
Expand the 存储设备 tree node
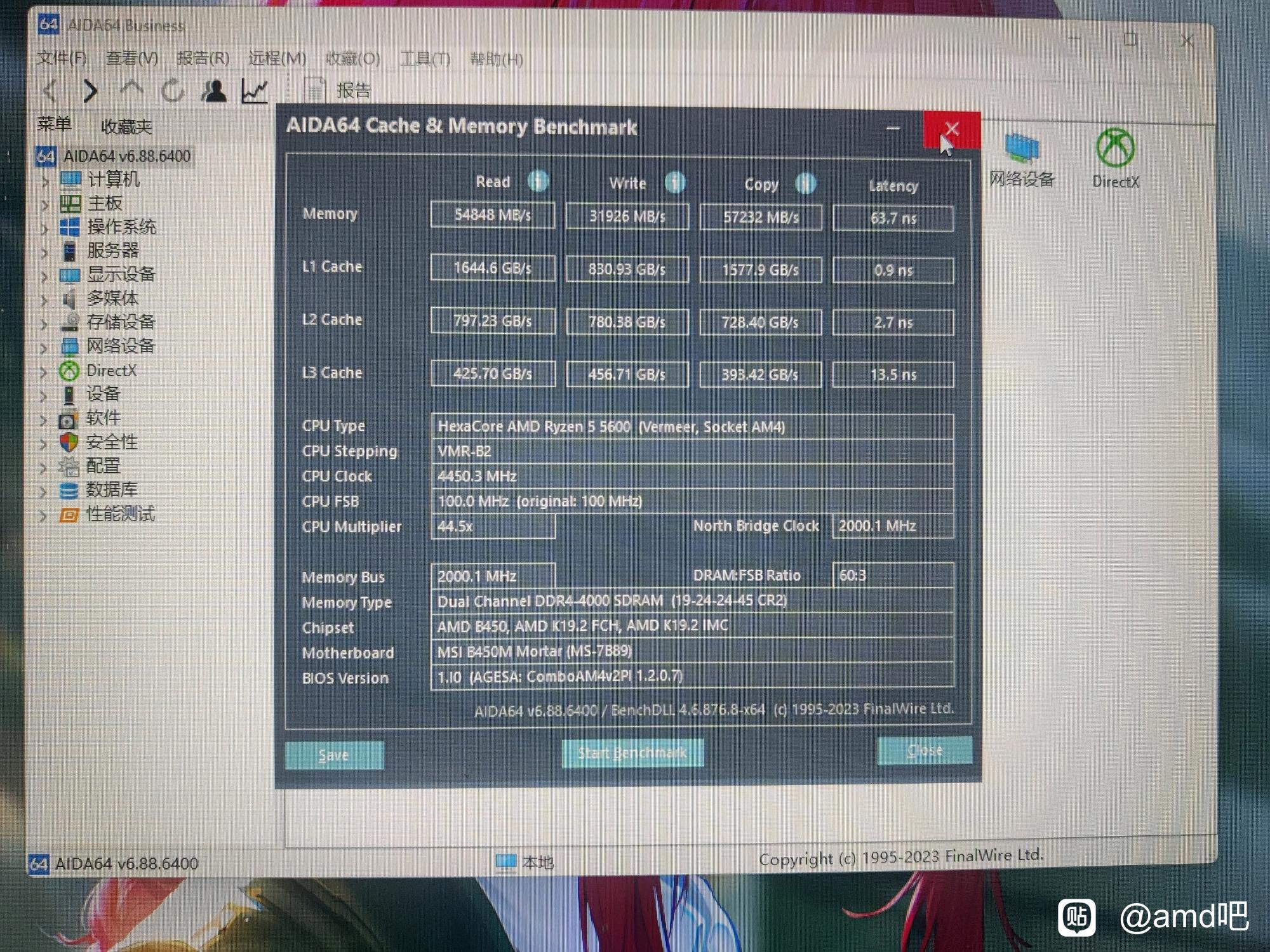[x=44, y=324]
